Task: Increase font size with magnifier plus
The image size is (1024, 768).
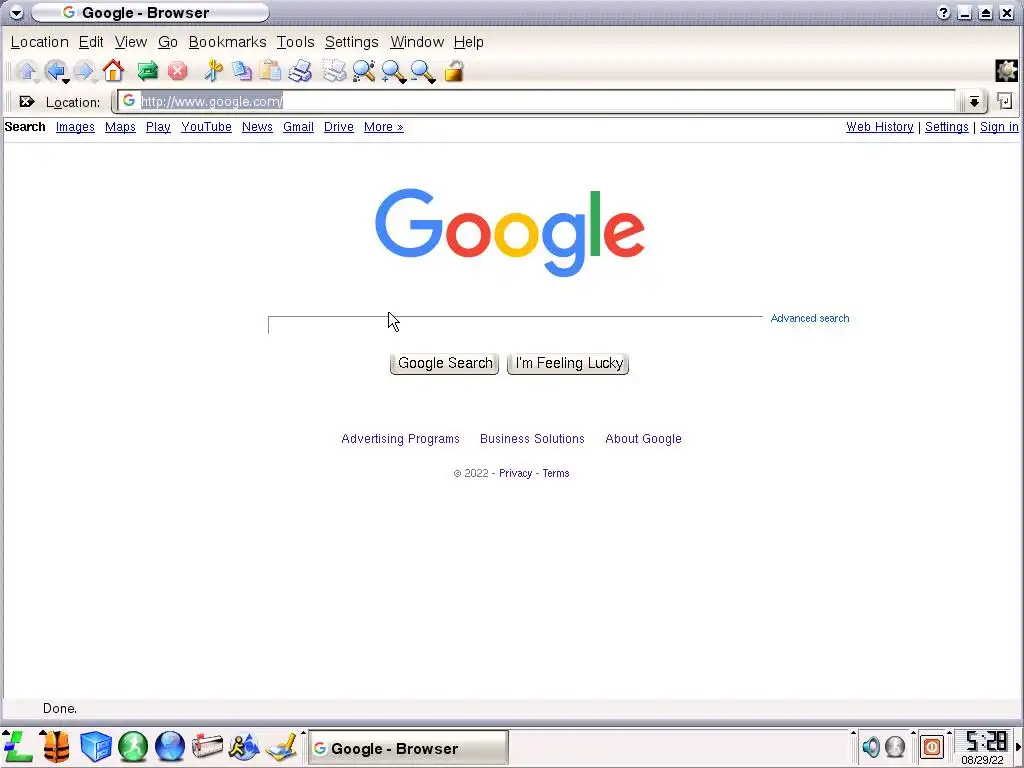Action: (392, 71)
